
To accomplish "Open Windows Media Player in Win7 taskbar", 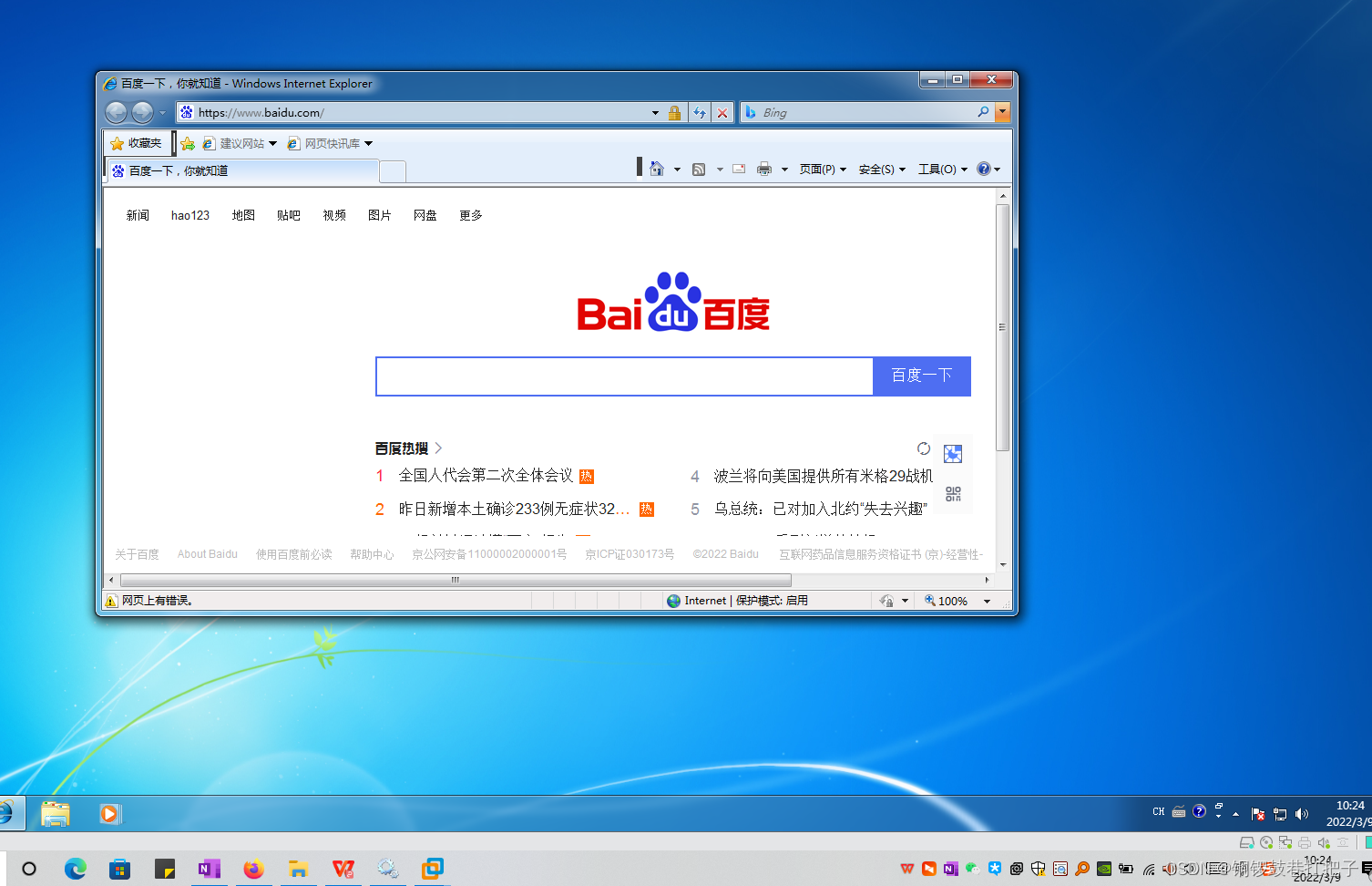I will coord(109,813).
